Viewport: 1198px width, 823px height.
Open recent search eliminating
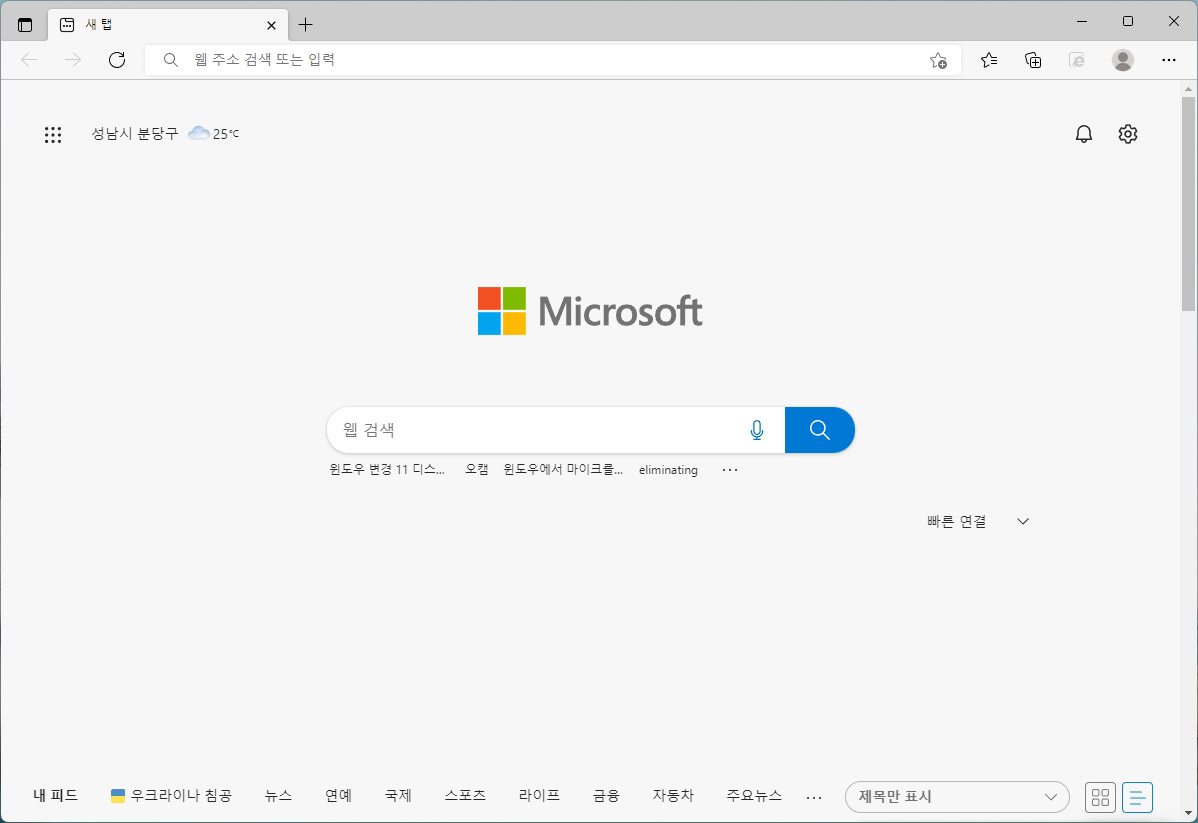(668, 469)
